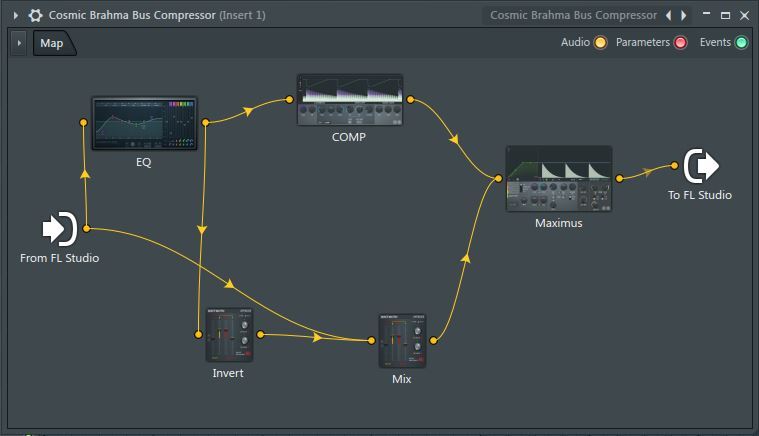759x436 pixels.
Task: Open the Mix plugin thumbnail
Action: click(402, 341)
